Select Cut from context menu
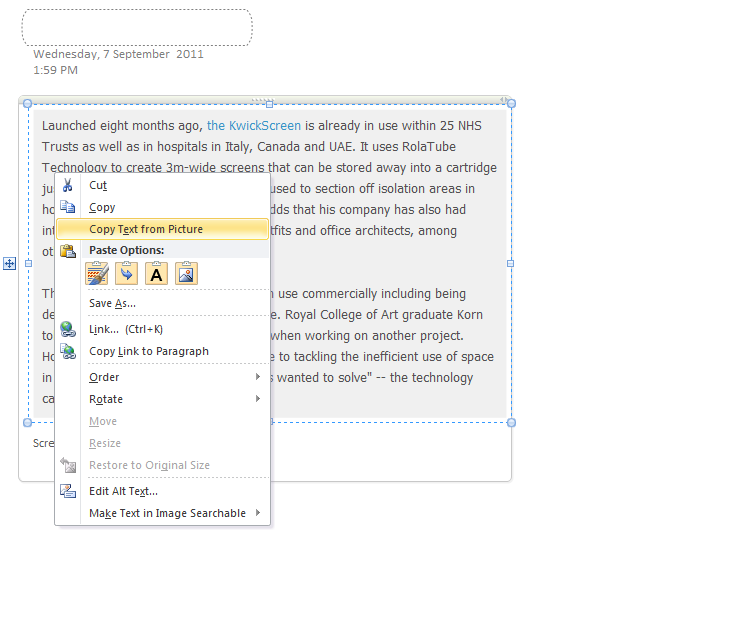 point(163,185)
